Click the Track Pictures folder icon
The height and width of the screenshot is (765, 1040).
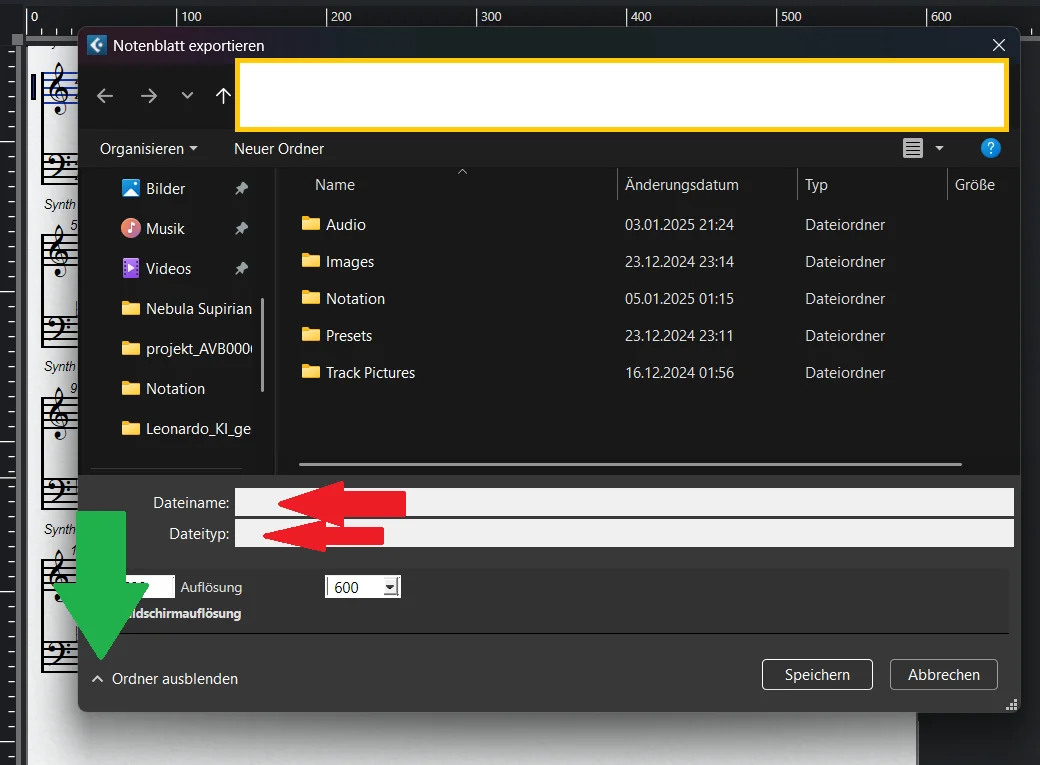[x=310, y=372]
